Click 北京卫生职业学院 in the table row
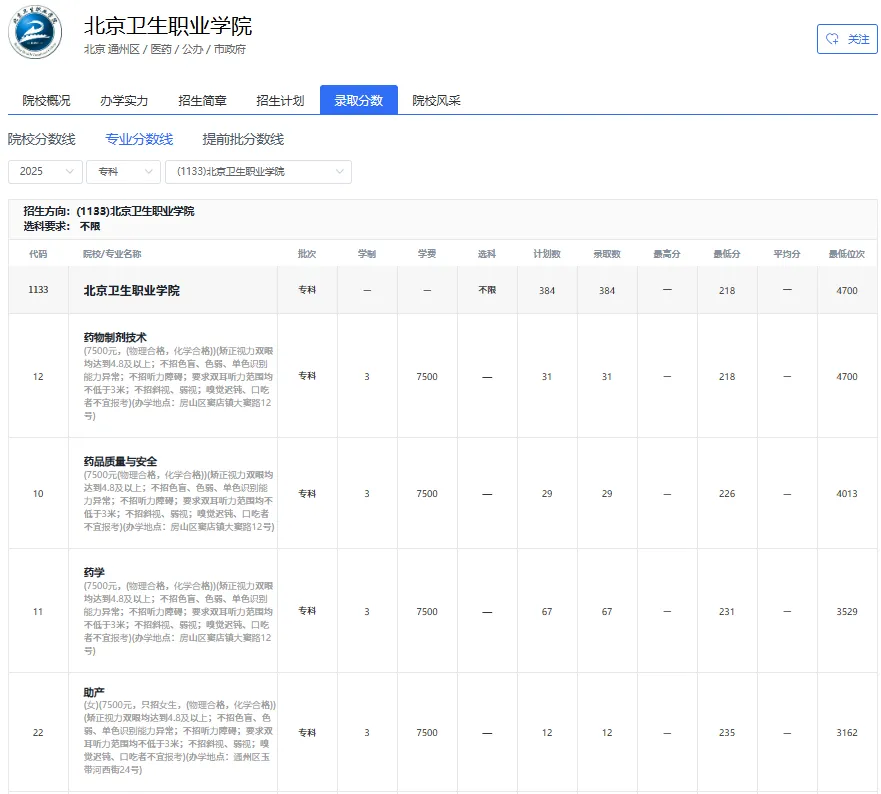The height and width of the screenshot is (794, 881). 131,291
